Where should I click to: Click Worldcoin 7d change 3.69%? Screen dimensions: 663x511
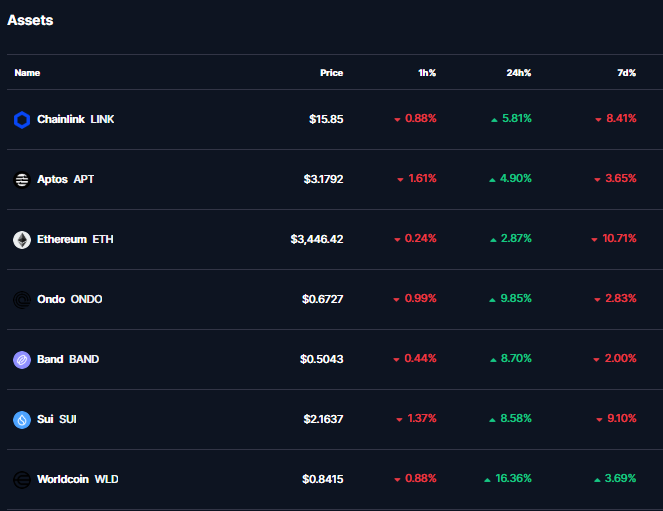coord(615,478)
